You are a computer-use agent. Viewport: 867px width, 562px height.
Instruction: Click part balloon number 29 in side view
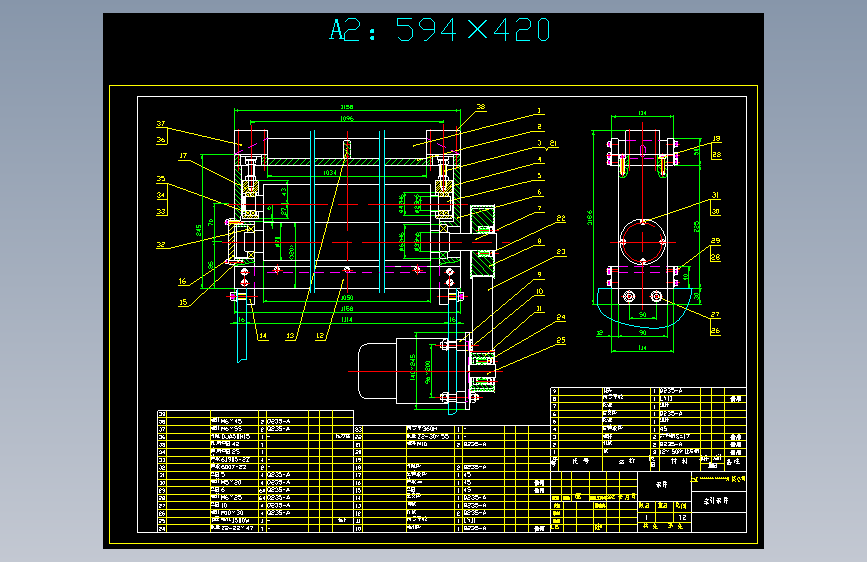(x=715, y=241)
